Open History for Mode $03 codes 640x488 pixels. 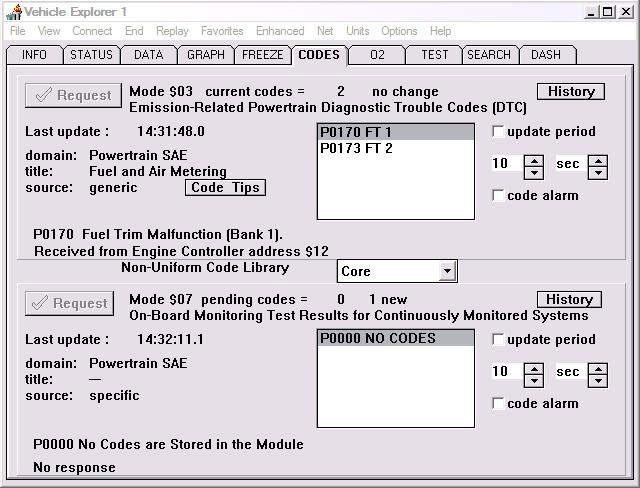click(570, 92)
